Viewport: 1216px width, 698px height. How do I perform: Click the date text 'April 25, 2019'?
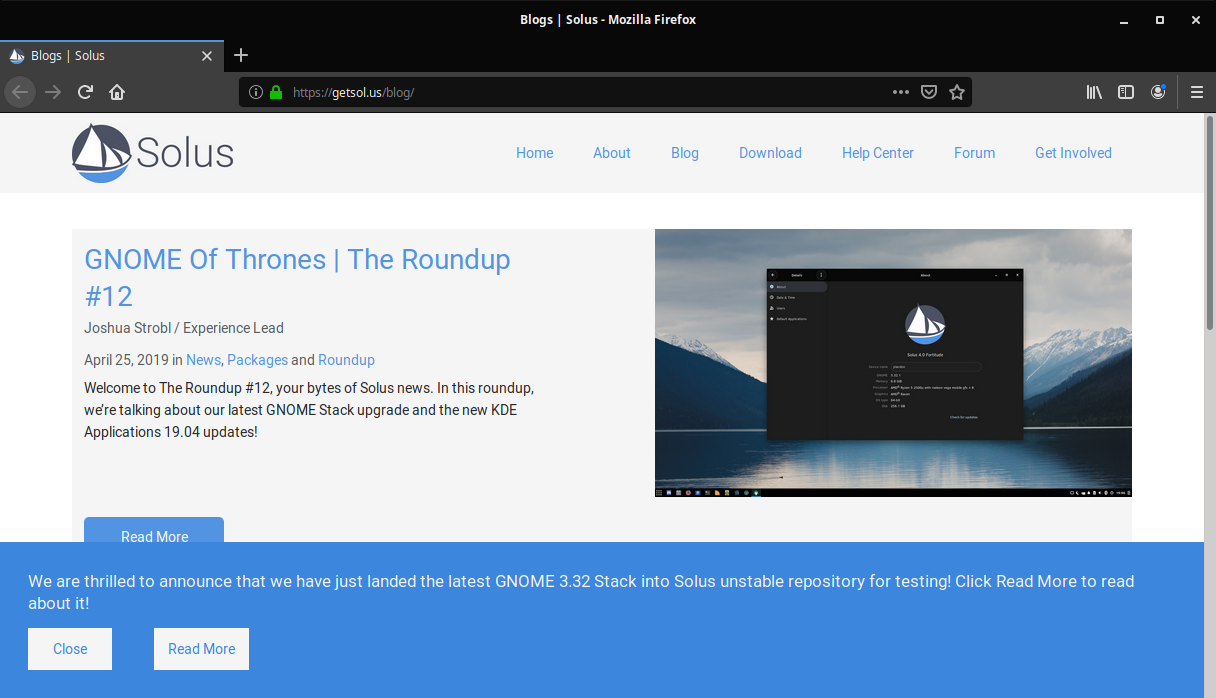click(126, 360)
